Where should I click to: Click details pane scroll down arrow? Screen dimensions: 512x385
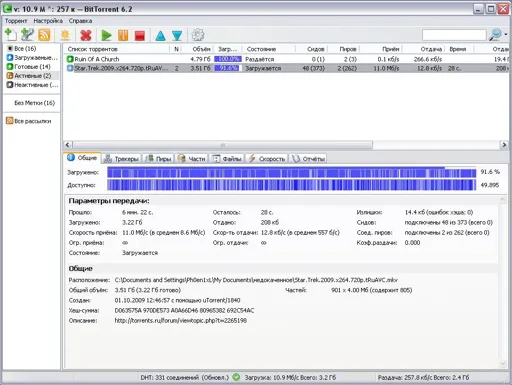(x=503, y=363)
